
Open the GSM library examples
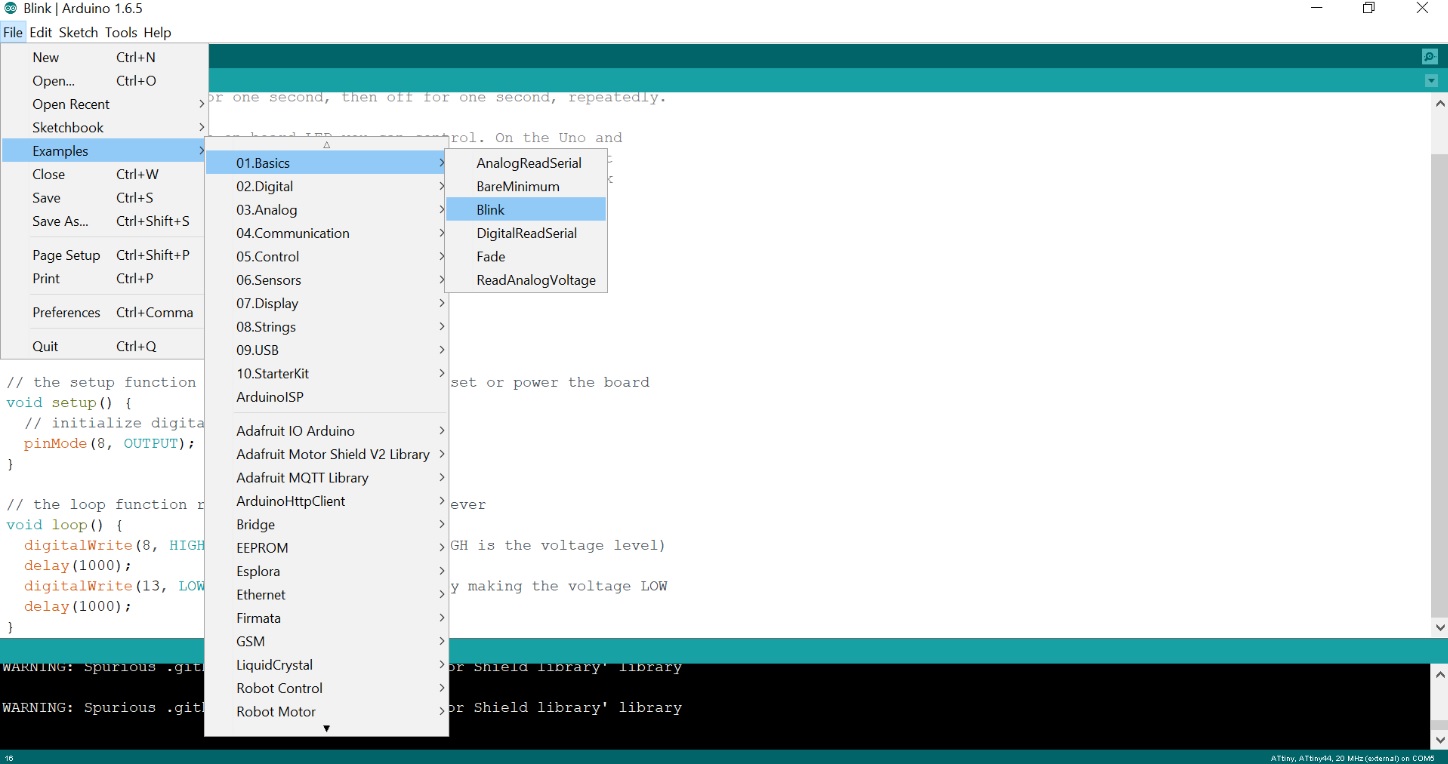click(x=326, y=641)
